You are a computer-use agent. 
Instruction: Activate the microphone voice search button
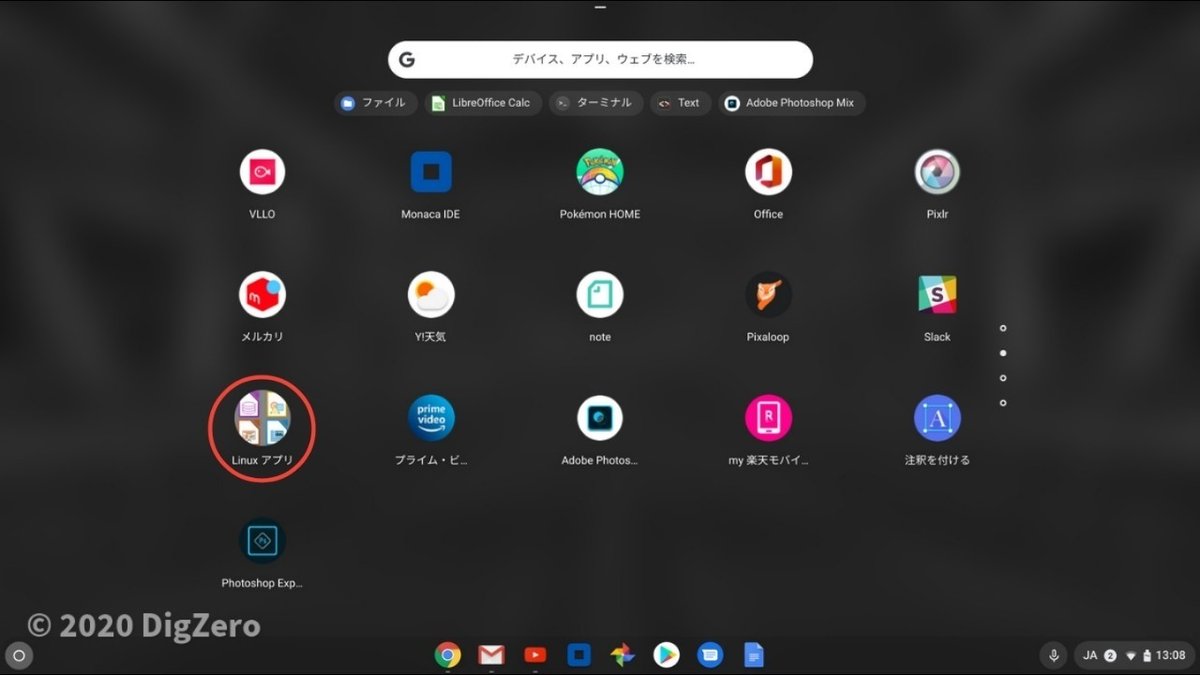[1052, 656]
